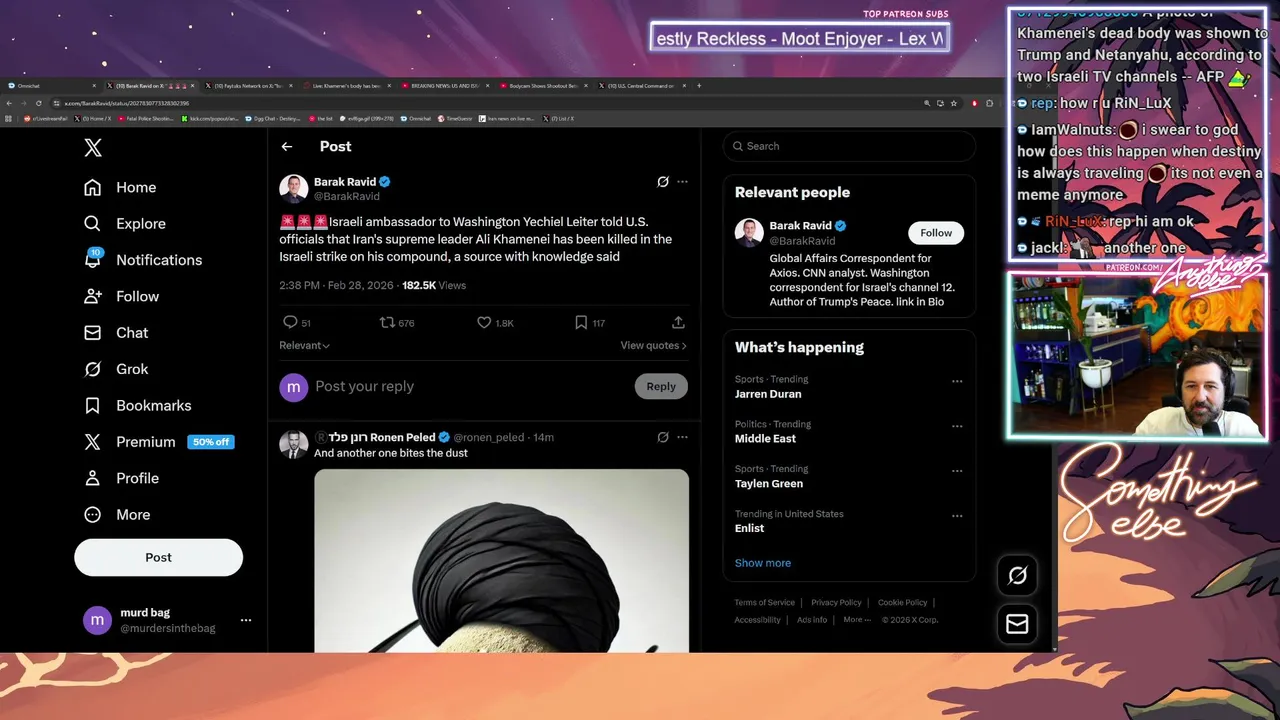Open more options on Barak Ravid's post
Viewport: 1280px width, 720px height.
pos(682,182)
